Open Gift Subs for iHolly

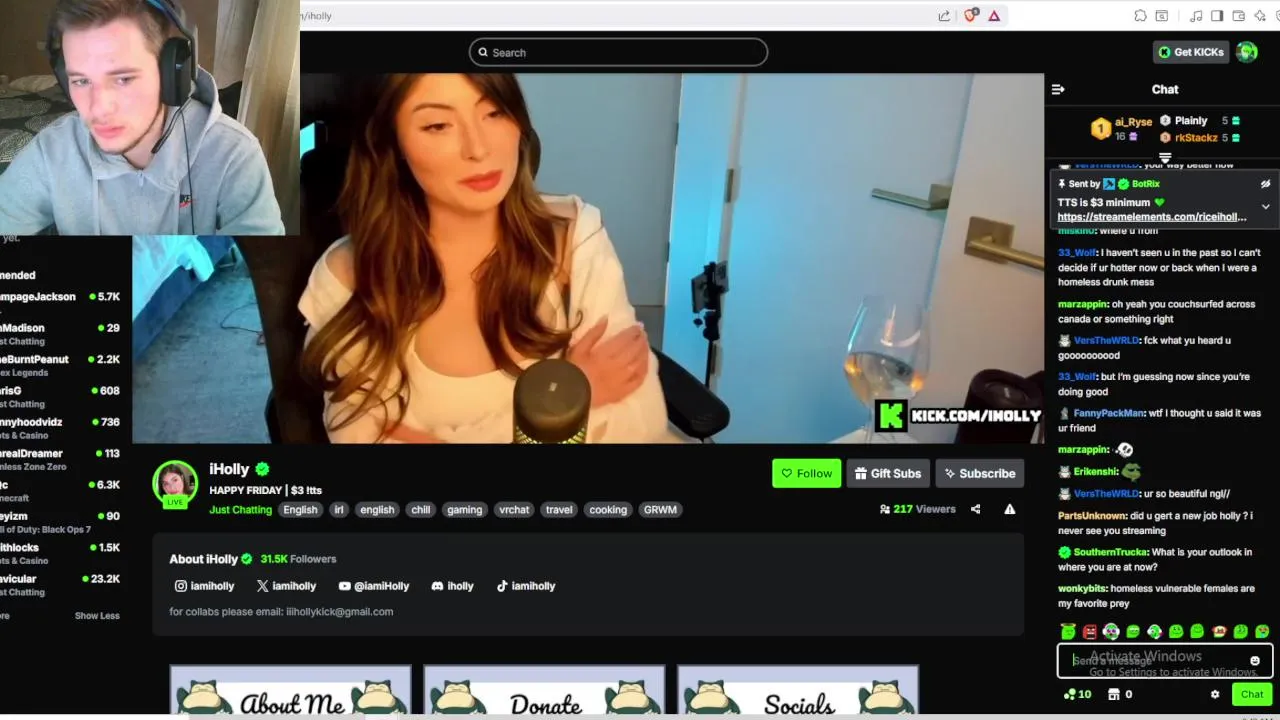(888, 474)
